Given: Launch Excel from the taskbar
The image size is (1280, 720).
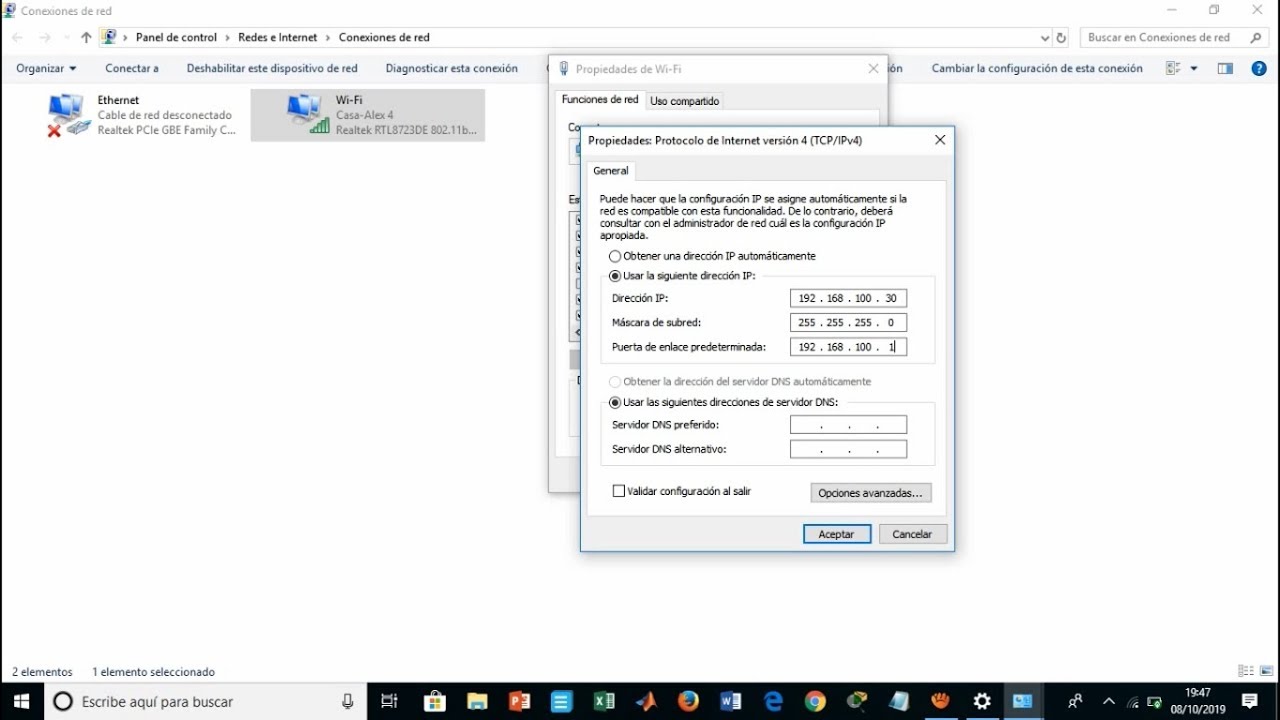Looking at the screenshot, I should (604, 701).
